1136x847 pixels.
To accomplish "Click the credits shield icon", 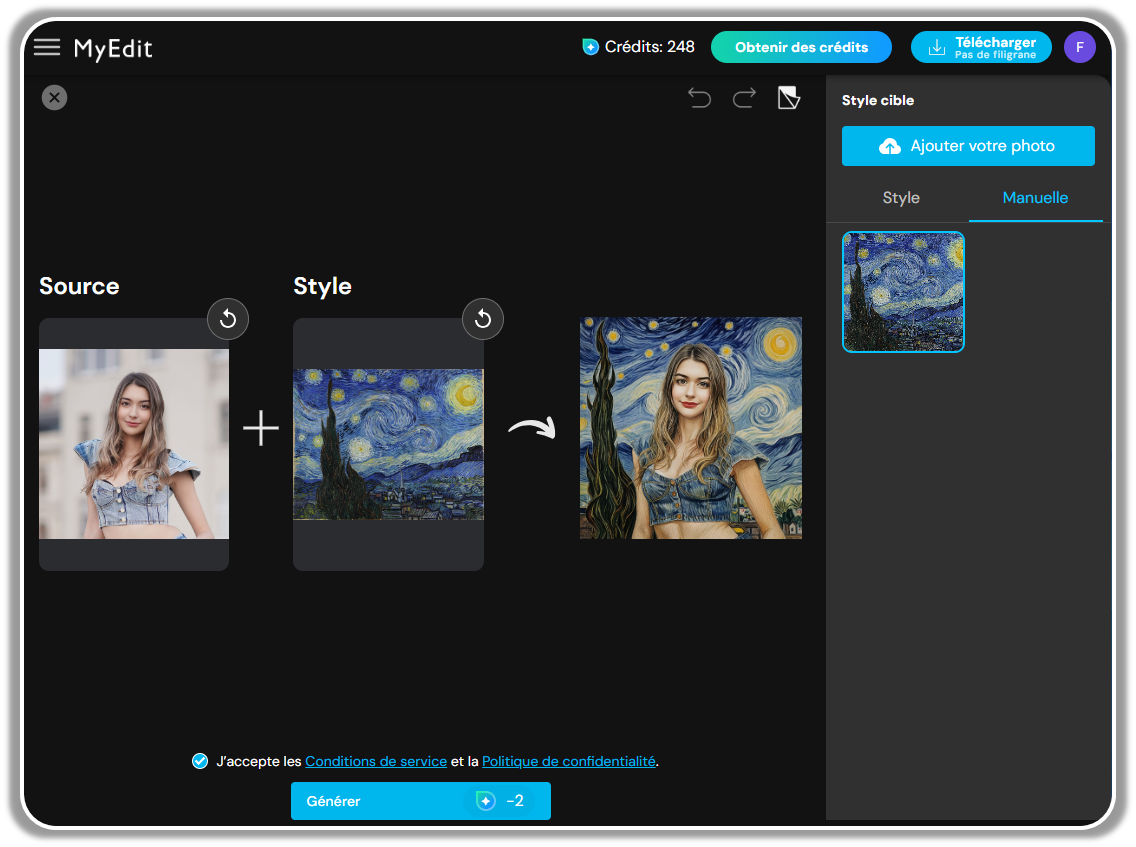I will (590, 47).
